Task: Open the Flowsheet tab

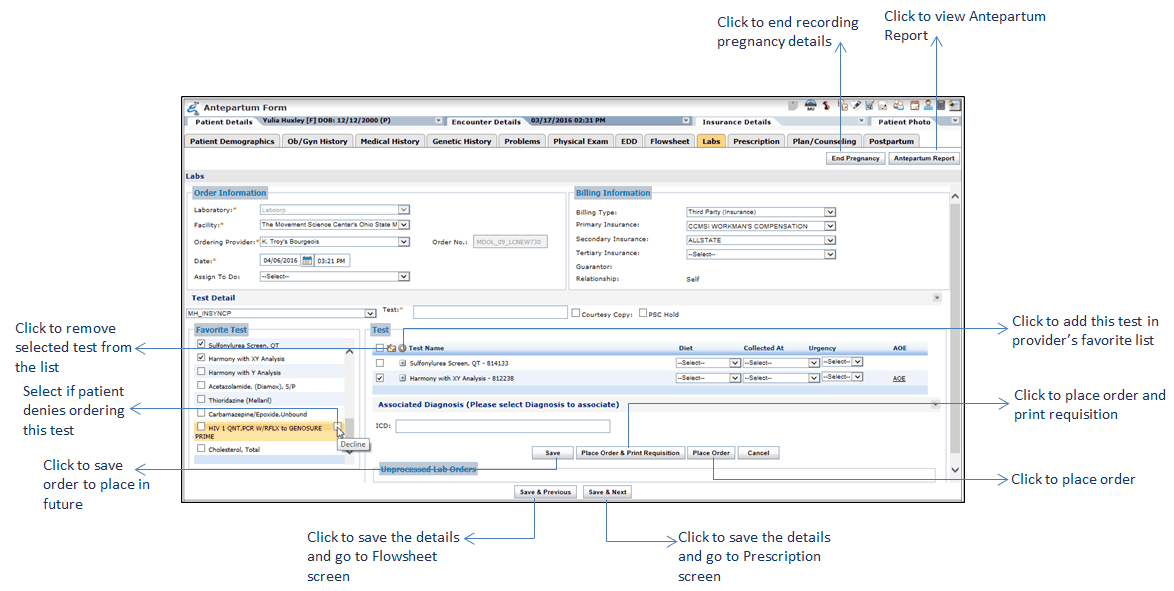Action: pos(669,141)
